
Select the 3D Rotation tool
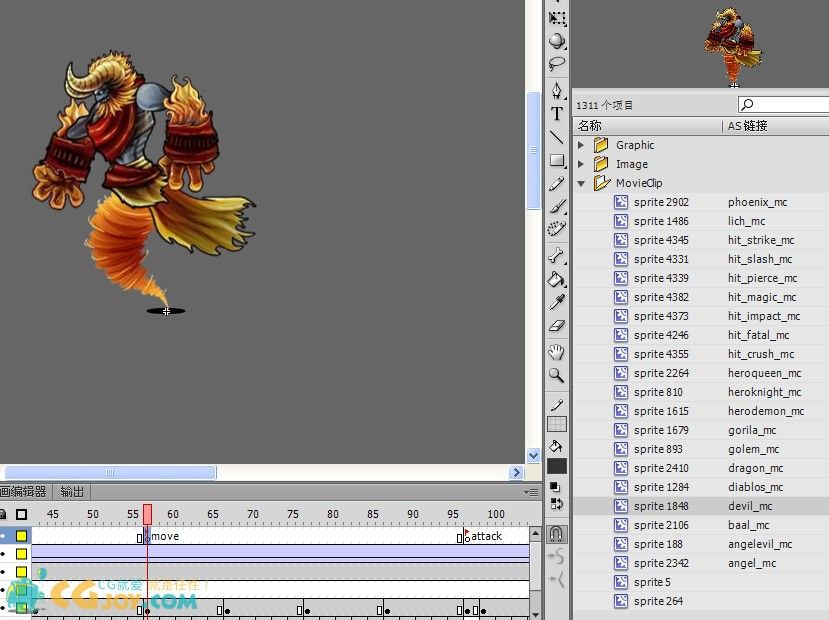tap(557, 41)
